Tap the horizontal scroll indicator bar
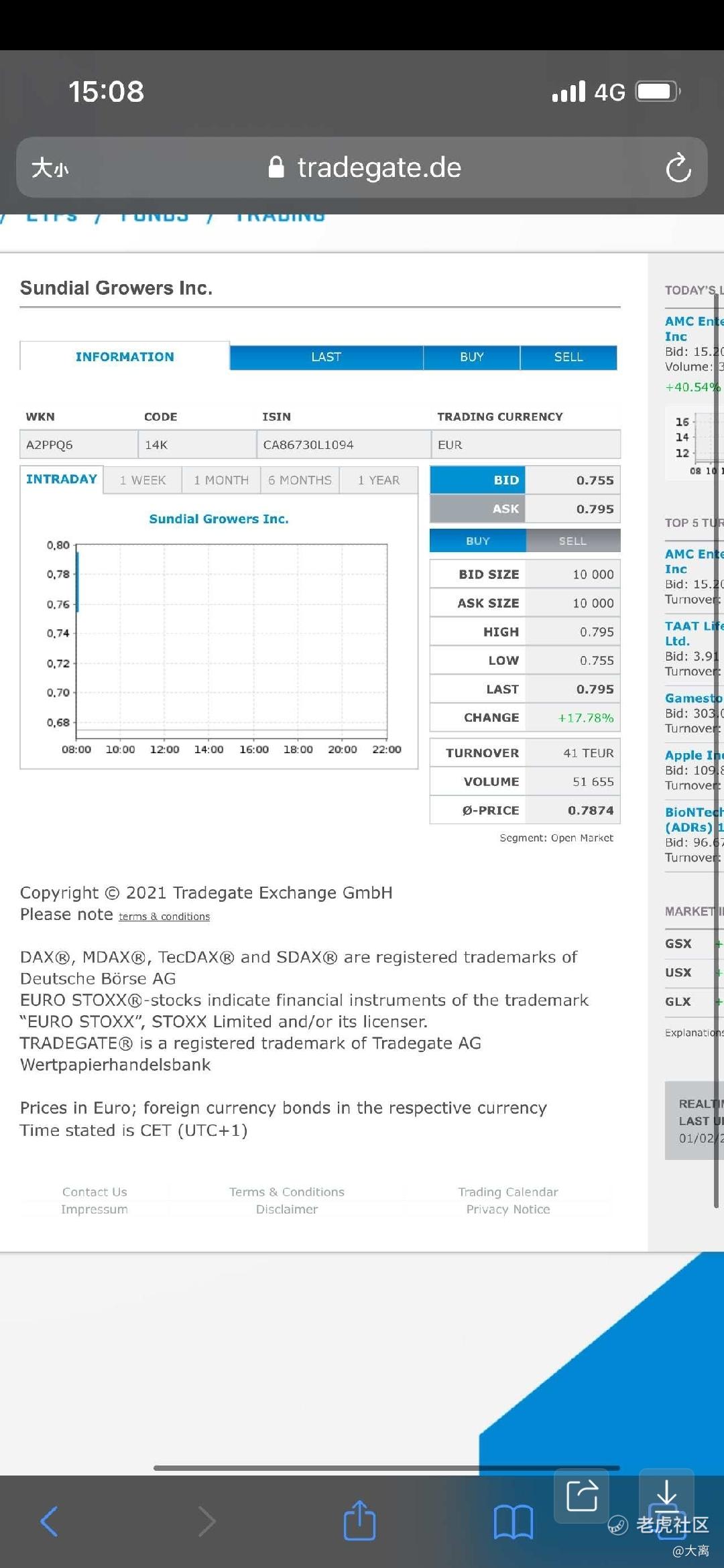The height and width of the screenshot is (1568, 724). tap(387, 1468)
